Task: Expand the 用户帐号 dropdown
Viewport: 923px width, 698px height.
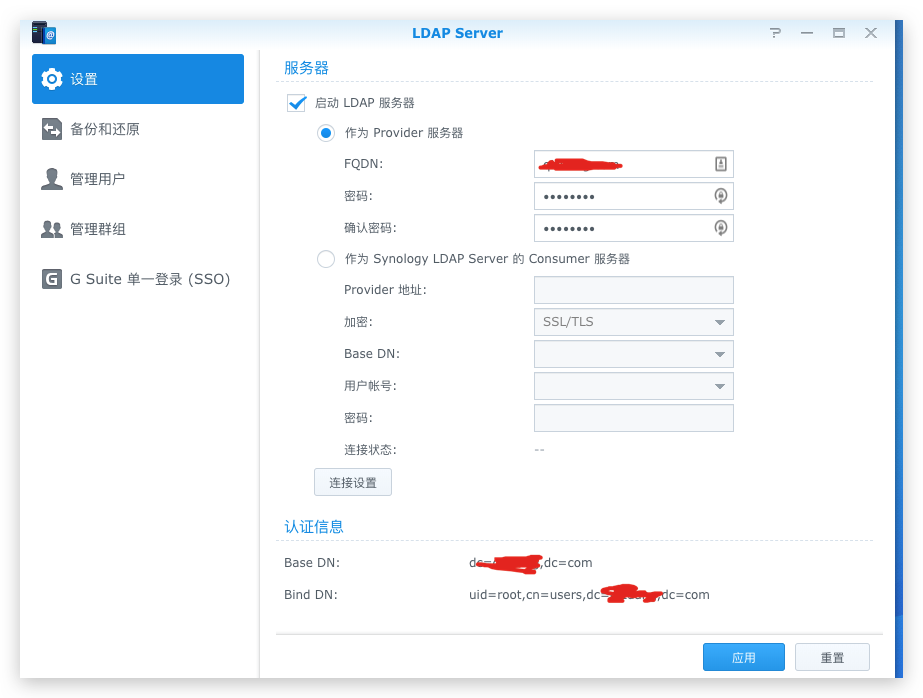Action: 634,386
